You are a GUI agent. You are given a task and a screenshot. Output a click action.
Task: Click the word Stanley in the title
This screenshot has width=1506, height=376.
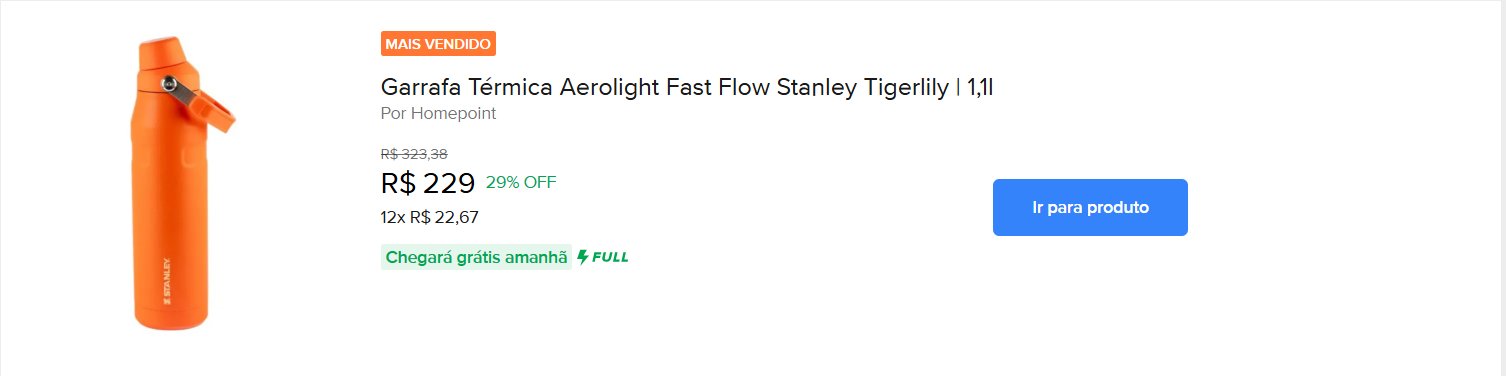click(817, 88)
